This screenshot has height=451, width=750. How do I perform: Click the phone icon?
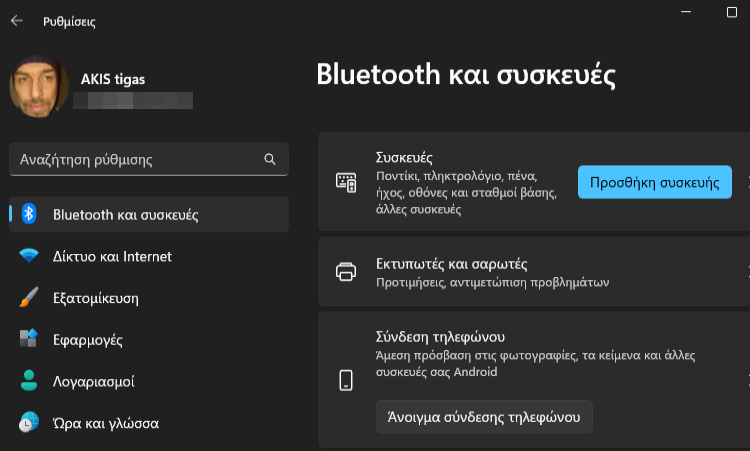[346, 380]
